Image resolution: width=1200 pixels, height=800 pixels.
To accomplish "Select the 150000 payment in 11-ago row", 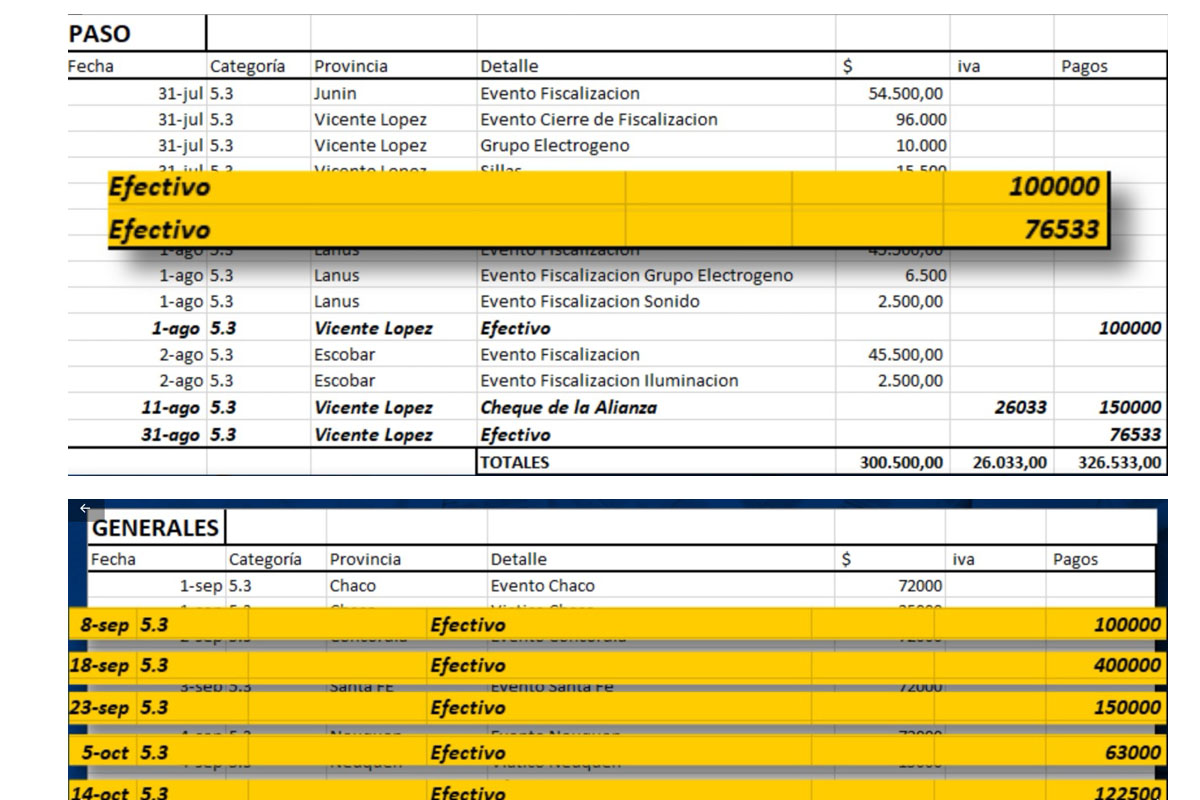I will (x=1129, y=407).
